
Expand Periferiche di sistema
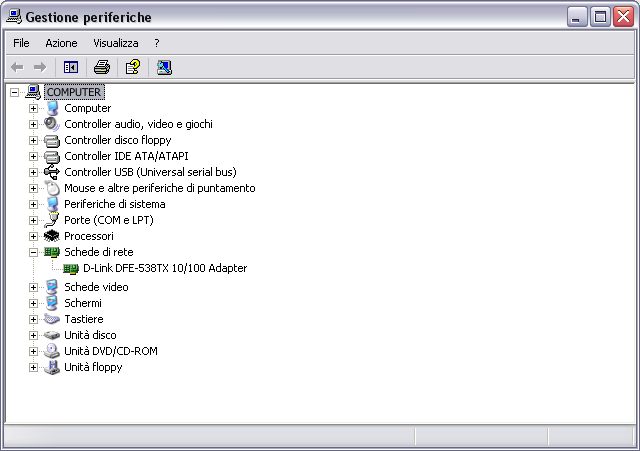point(33,204)
